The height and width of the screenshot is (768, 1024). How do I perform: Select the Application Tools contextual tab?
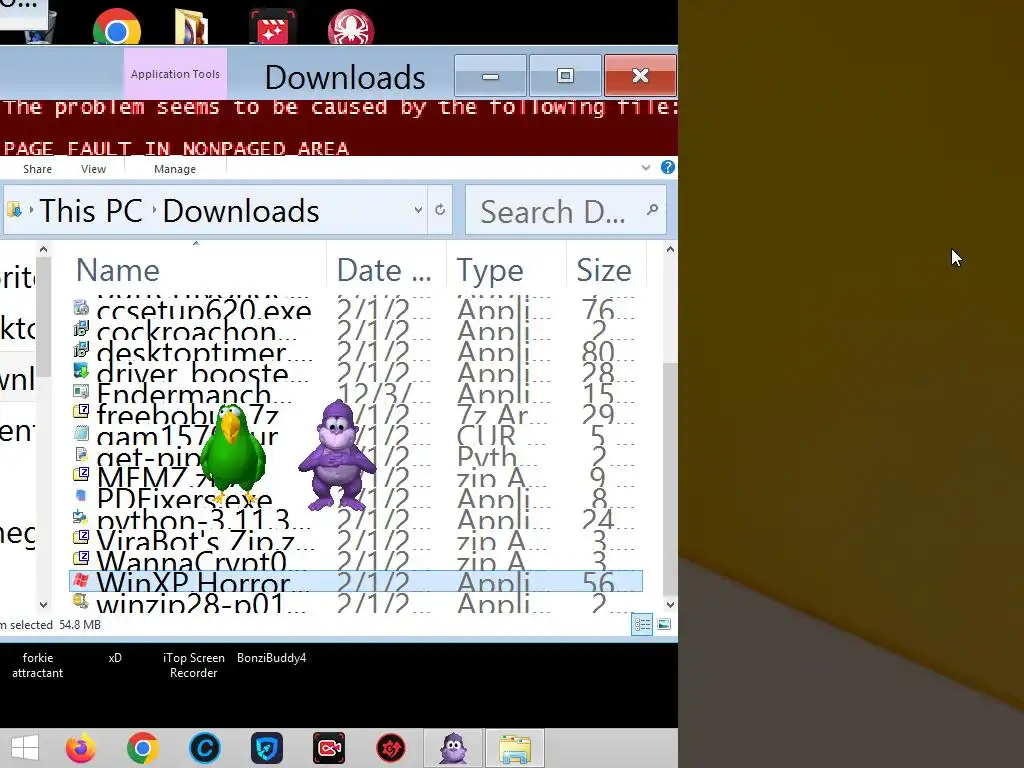(x=175, y=74)
